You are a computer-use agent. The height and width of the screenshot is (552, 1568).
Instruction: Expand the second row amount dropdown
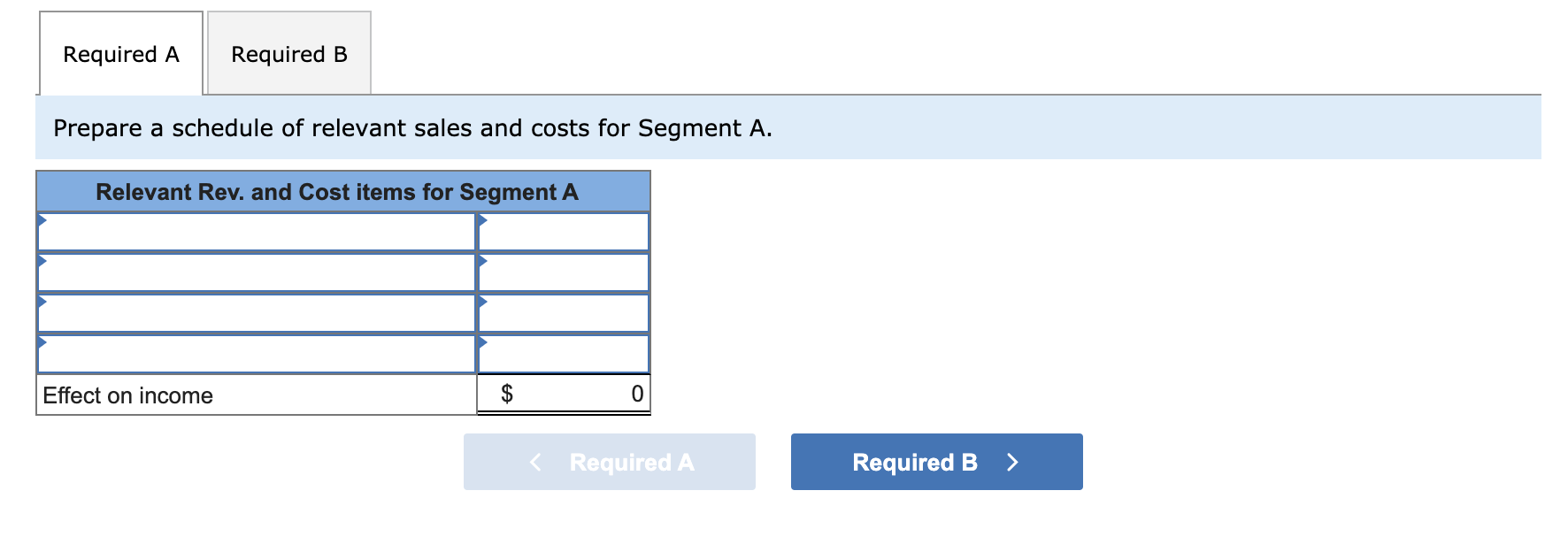pyautogui.click(x=562, y=272)
